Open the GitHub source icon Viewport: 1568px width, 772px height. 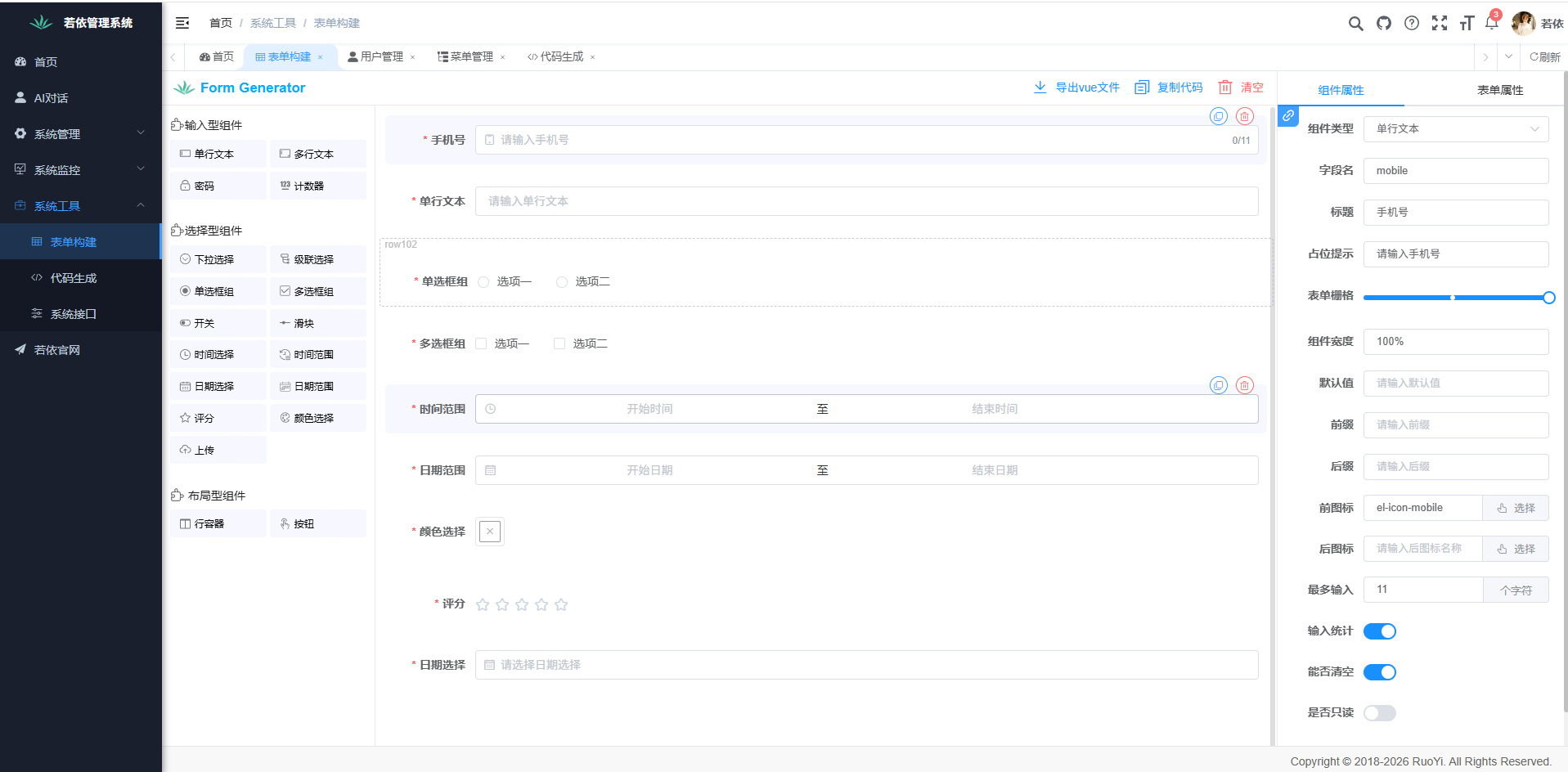(x=1384, y=23)
